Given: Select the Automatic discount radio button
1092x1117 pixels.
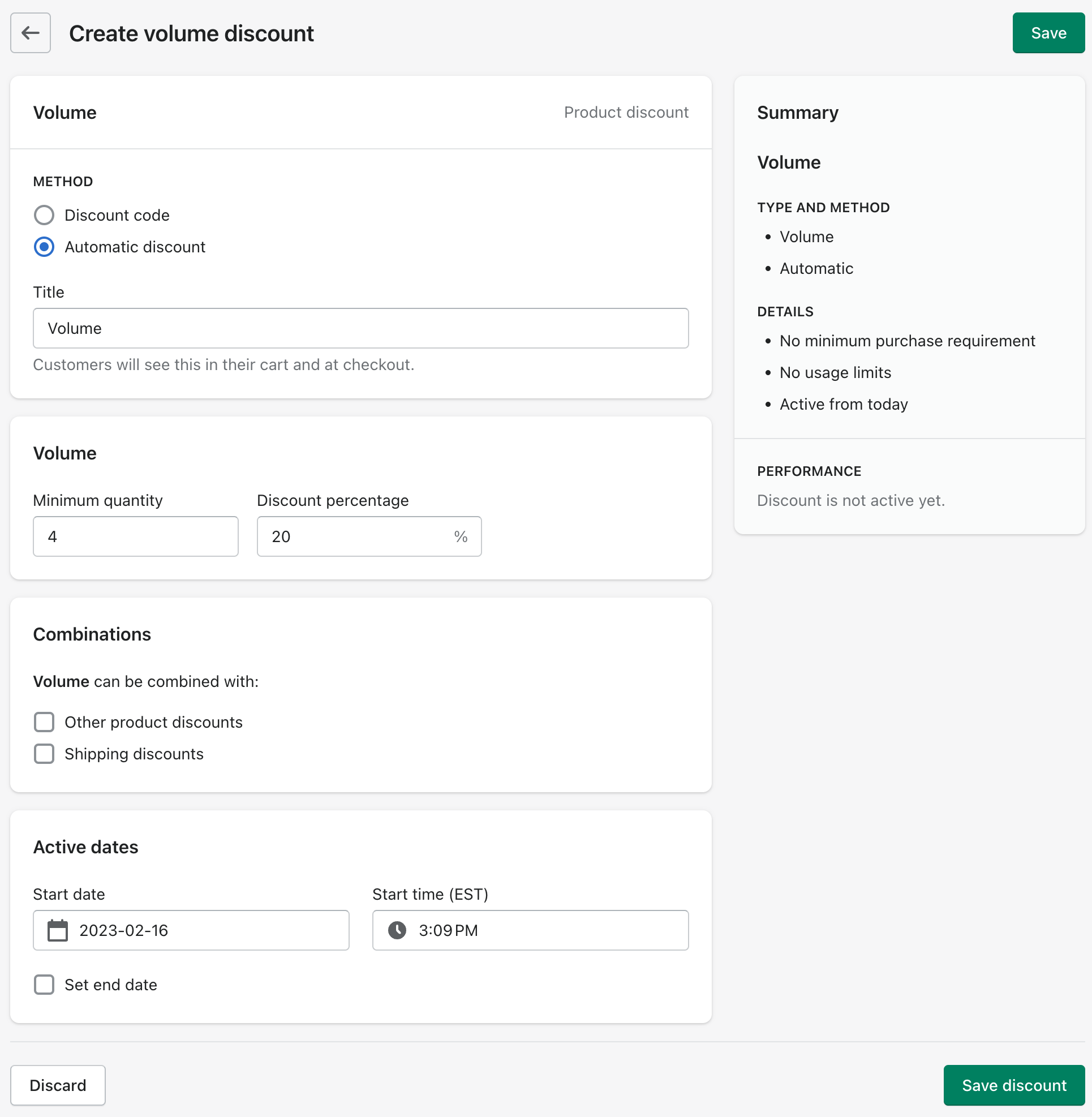Looking at the screenshot, I should tap(44, 247).
